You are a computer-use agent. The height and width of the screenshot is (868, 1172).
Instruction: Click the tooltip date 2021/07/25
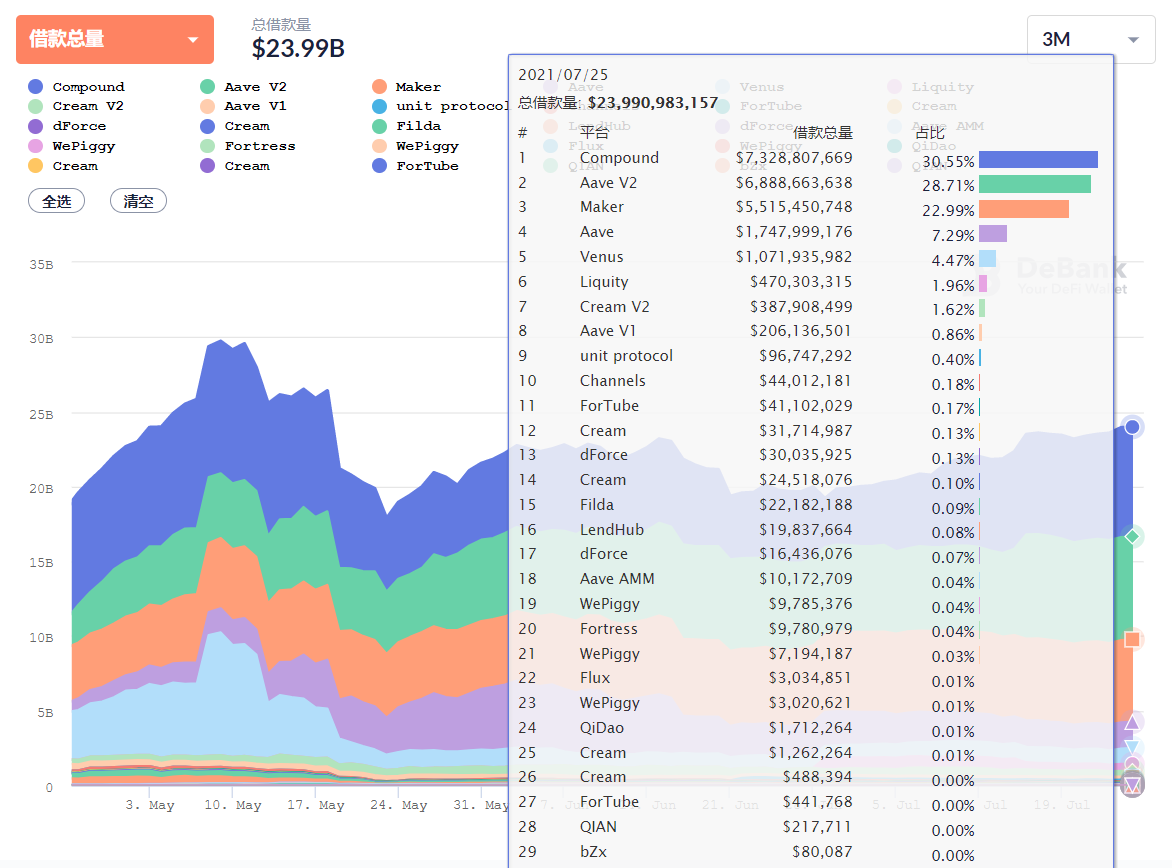point(564,75)
